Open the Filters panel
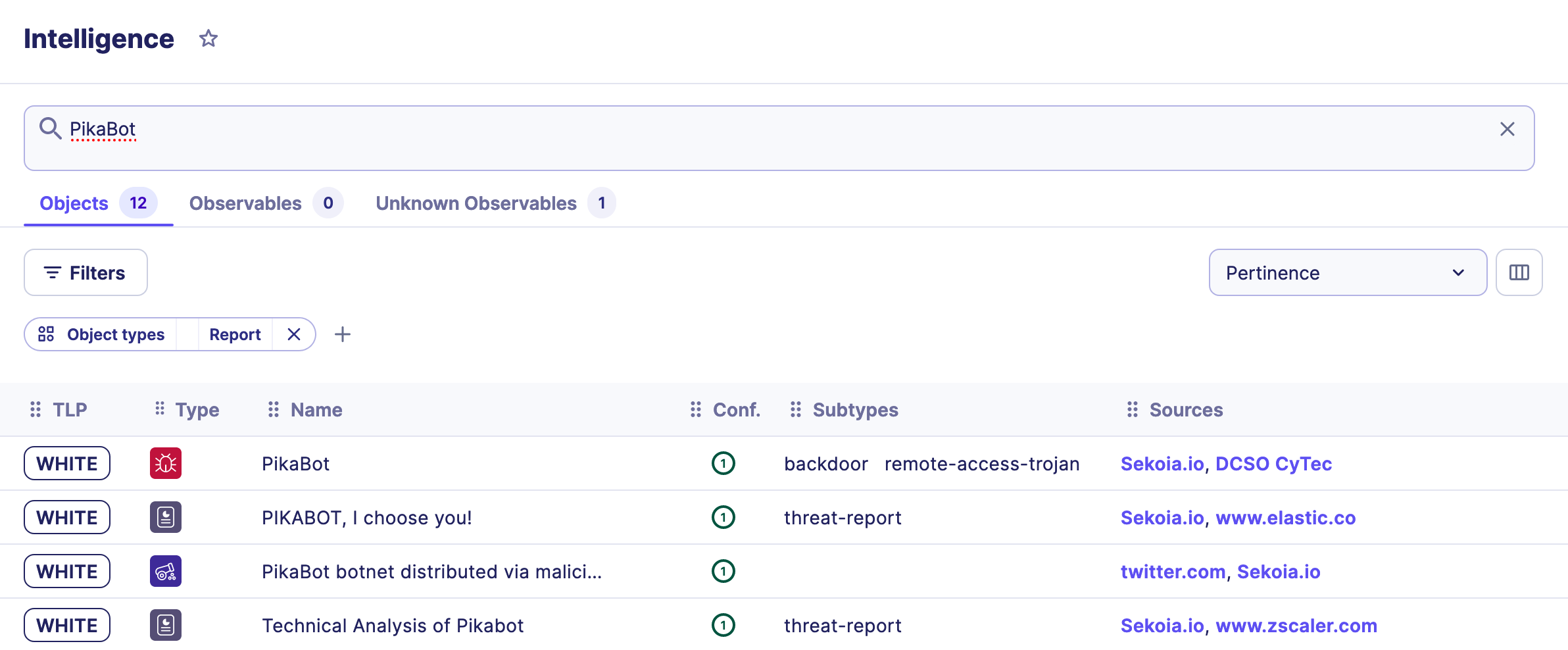Image resolution: width=1568 pixels, height=650 pixels. pyautogui.click(x=86, y=272)
